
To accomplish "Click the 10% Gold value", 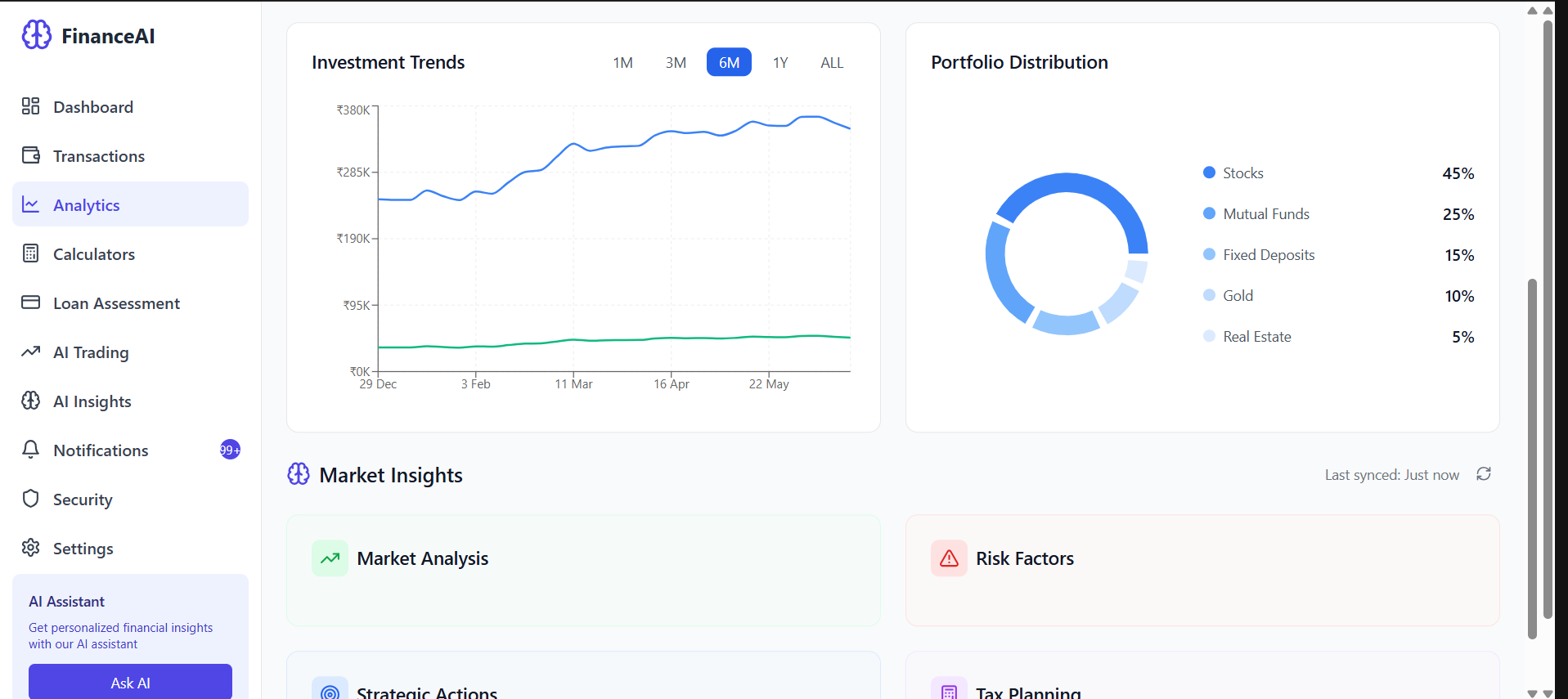I will coord(1459,296).
